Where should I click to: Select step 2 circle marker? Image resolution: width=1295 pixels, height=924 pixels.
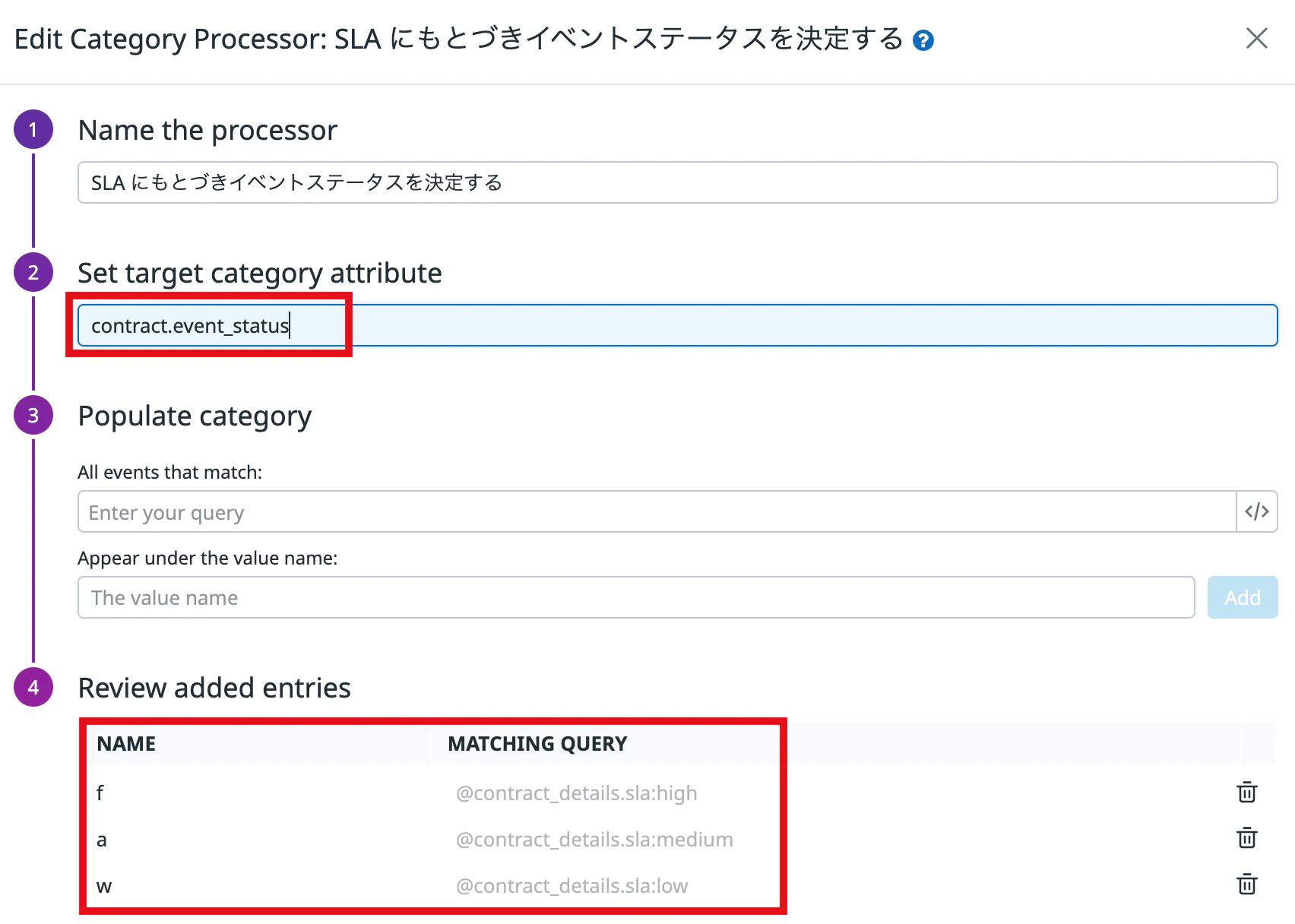point(33,272)
